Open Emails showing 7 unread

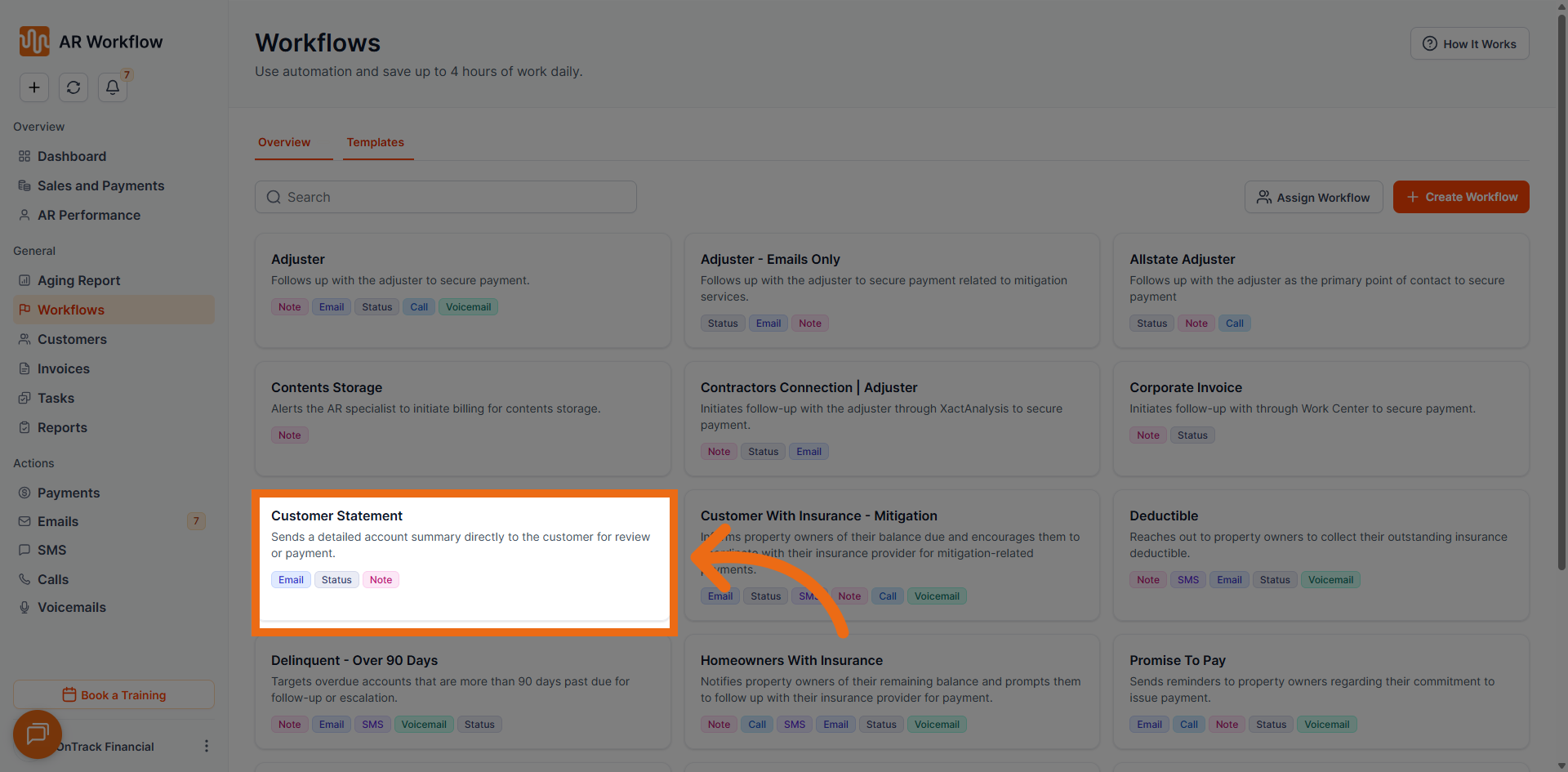[x=58, y=521]
